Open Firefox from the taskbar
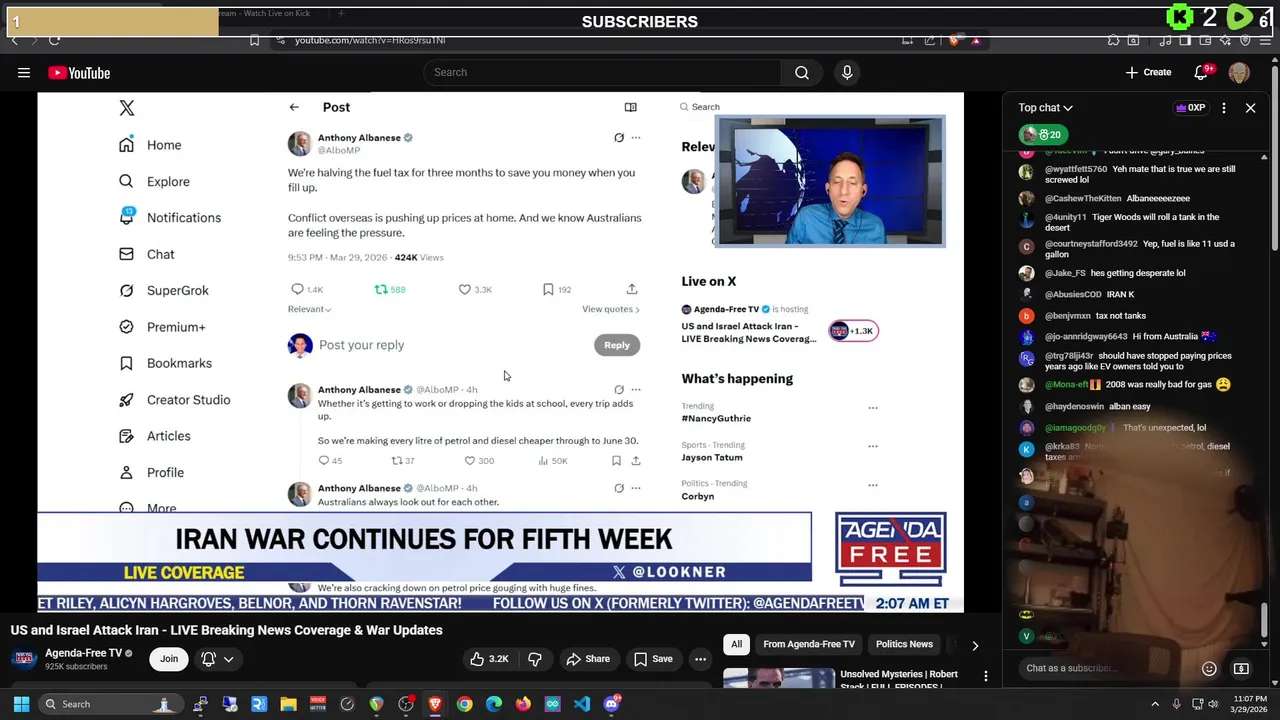1280x720 pixels. point(523,704)
